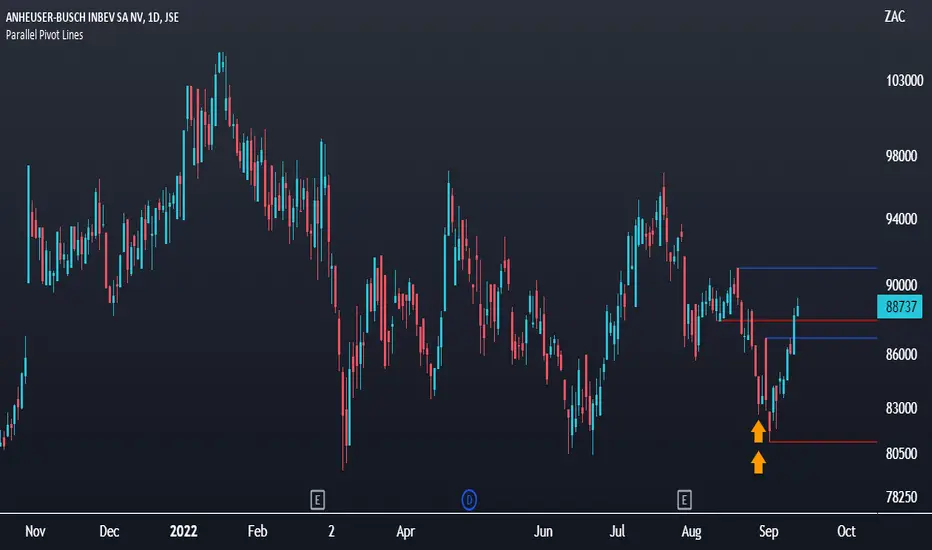Click the 80500 price axis label
Image resolution: width=932 pixels, height=550 pixels.
[901, 454]
